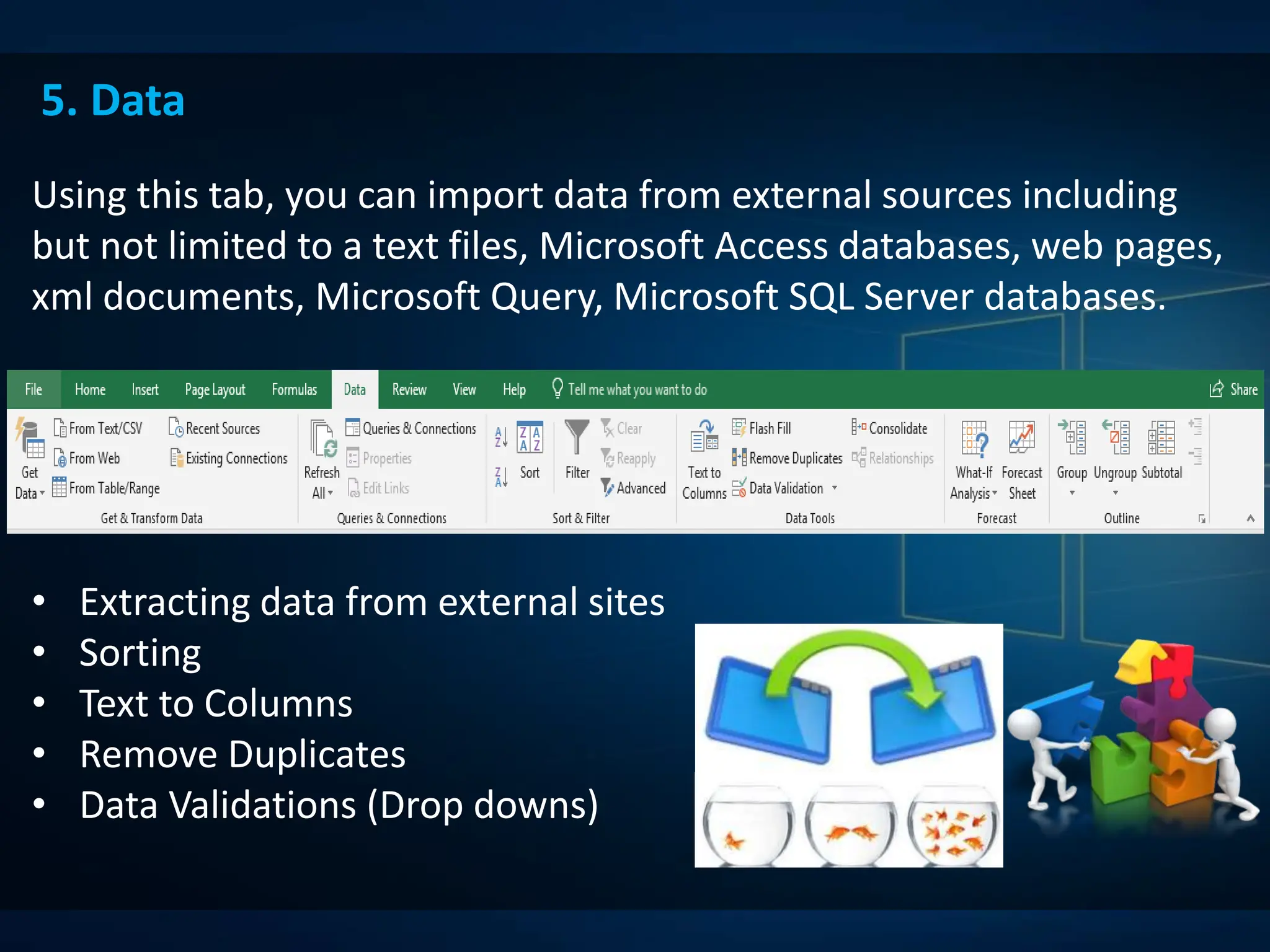Expand the Group dropdown
The image size is (1270, 952).
pos(1072,493)
